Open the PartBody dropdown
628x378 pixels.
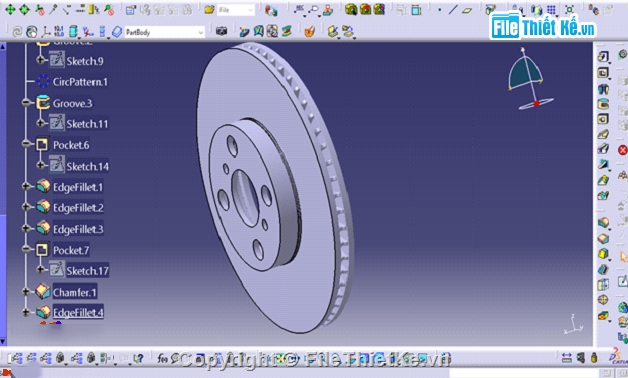pyautogui.click(x=201, y=32)
